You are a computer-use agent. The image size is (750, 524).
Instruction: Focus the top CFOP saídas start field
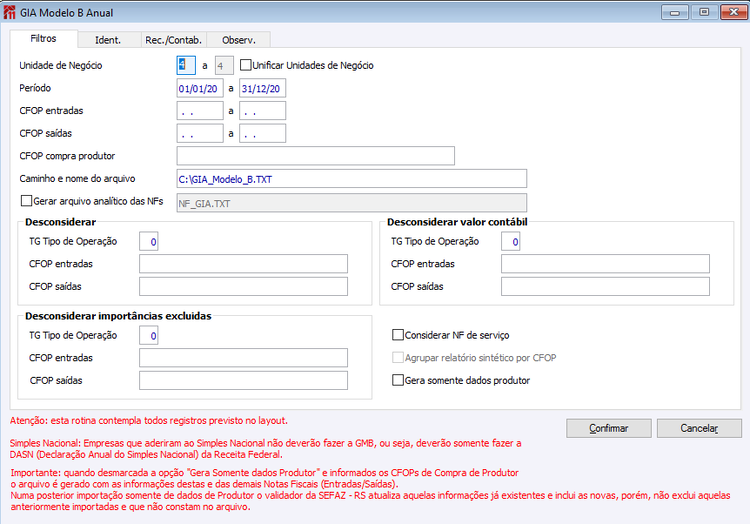(x=200, y=133)
